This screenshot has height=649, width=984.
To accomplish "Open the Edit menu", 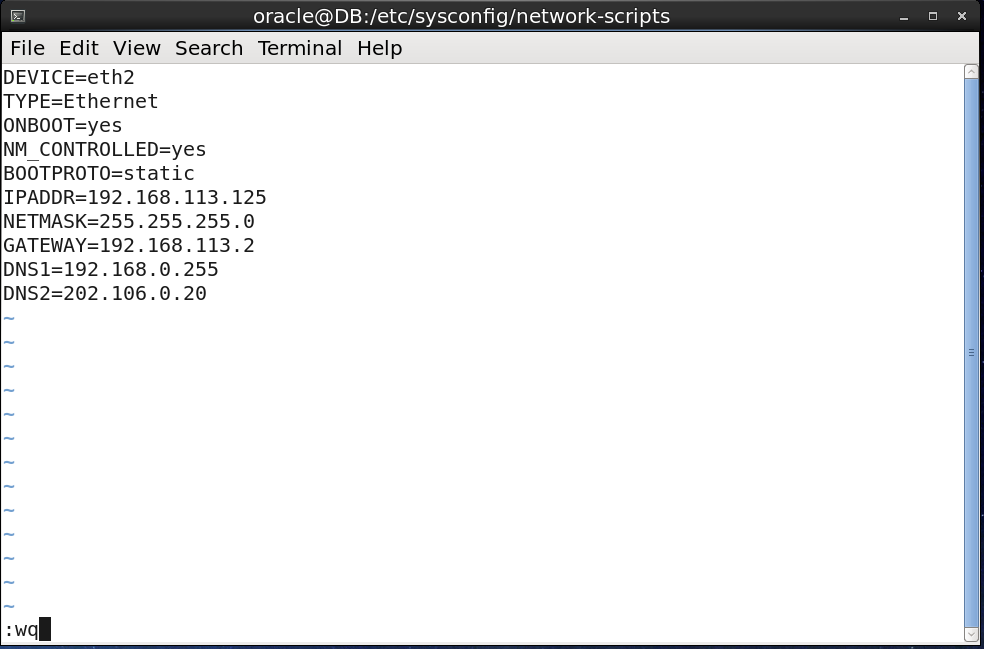I will click(x=79, y=48).
